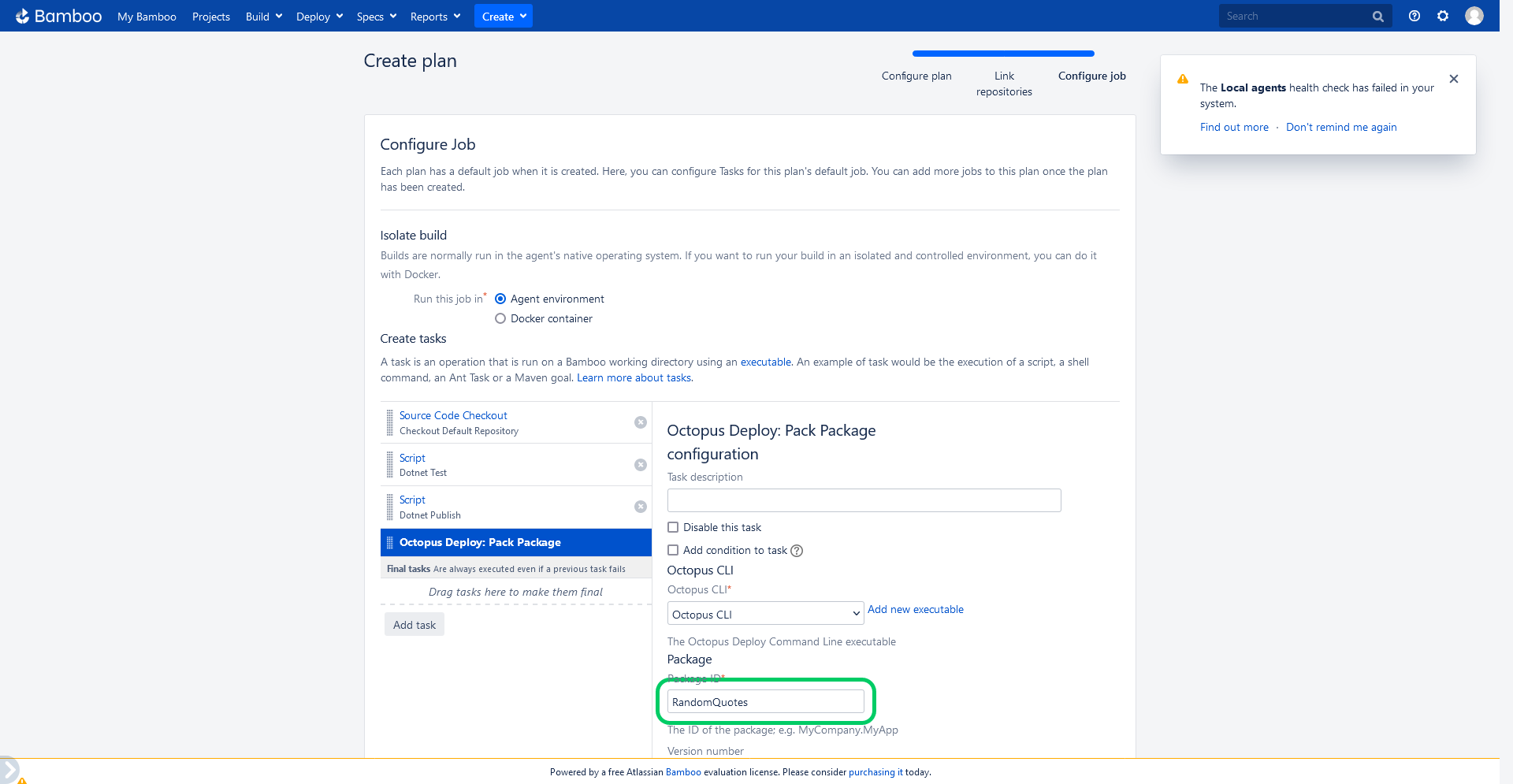
Task: Open the administration gear icon
Action: [1443, 16]
